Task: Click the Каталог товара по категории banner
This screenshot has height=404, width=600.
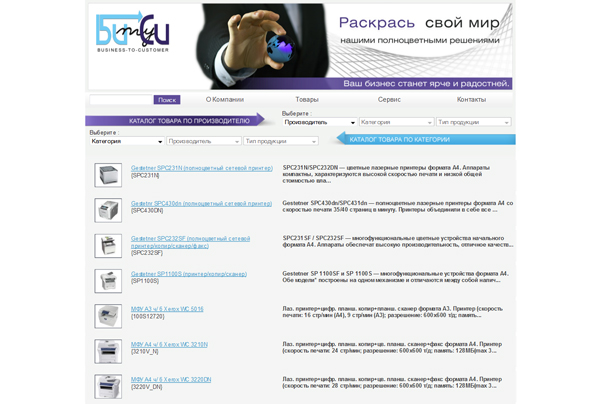Action: click(426, 139)
